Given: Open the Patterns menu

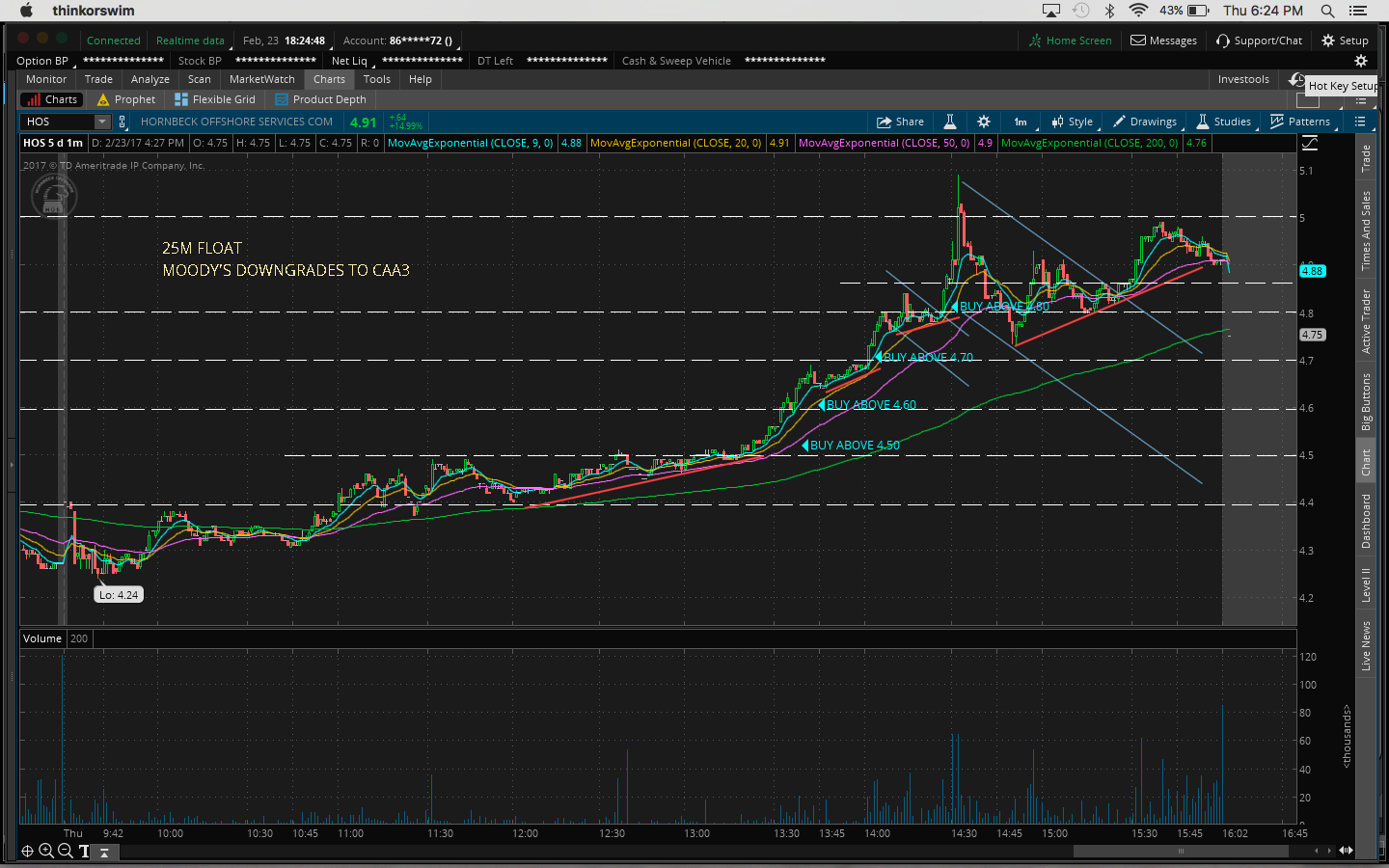Looking at the screenshot, I should point(1300,122).
